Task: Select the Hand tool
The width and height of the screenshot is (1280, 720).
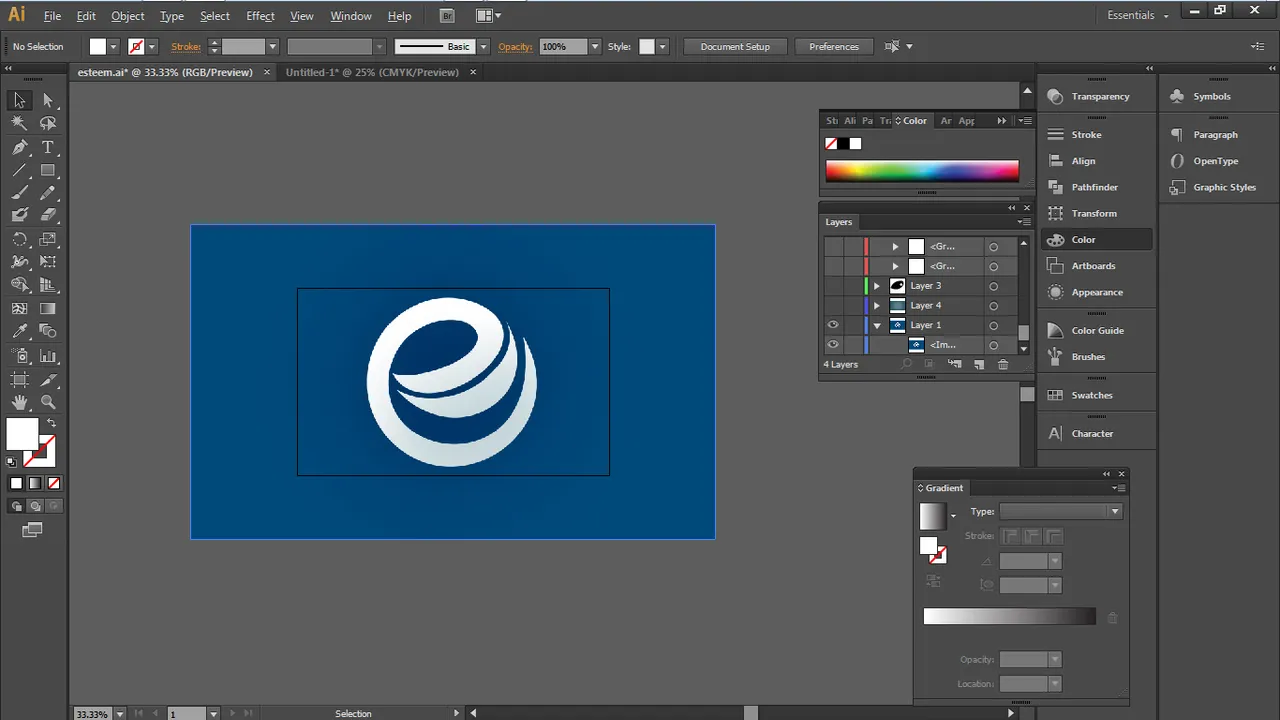Action: coord(19,402)
